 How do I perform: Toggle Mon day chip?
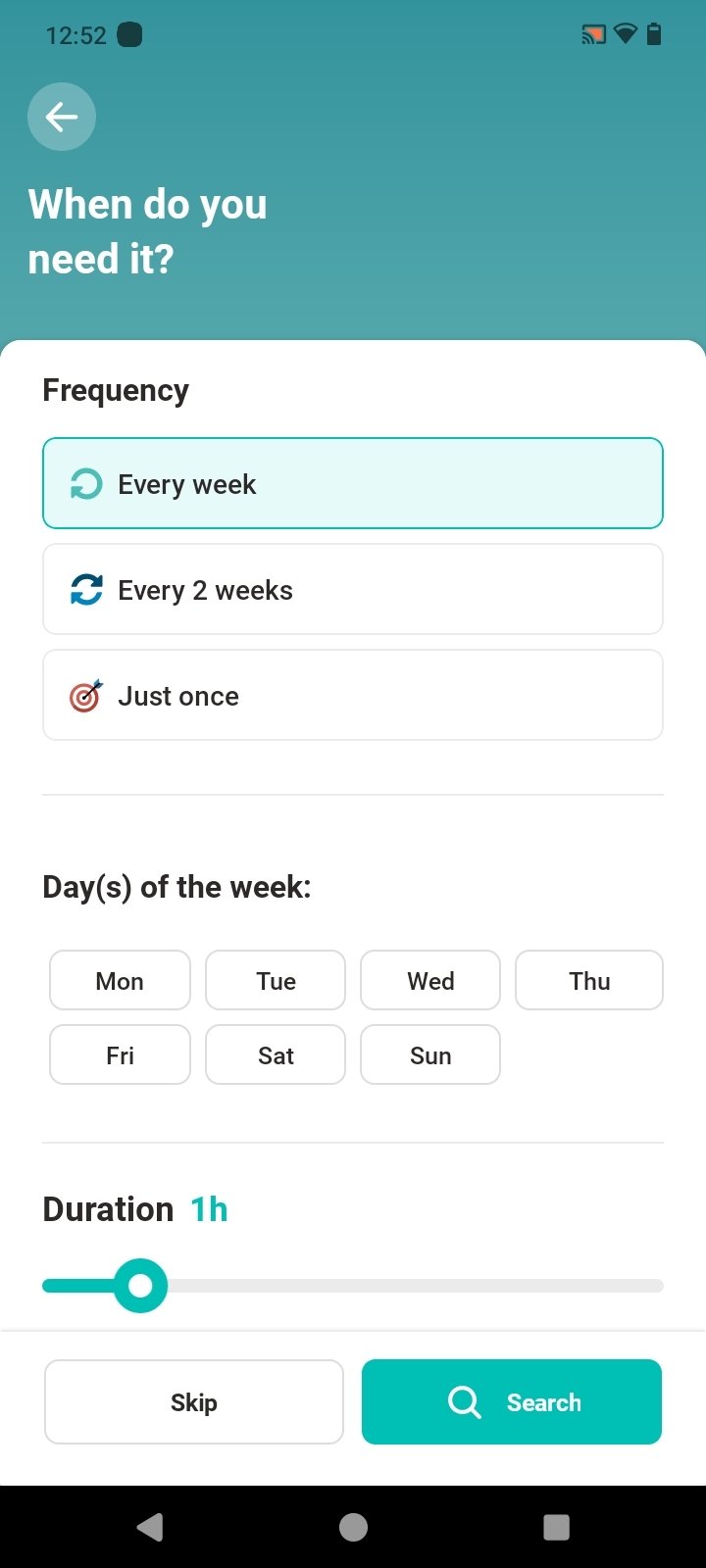click(x=120, y=981)
